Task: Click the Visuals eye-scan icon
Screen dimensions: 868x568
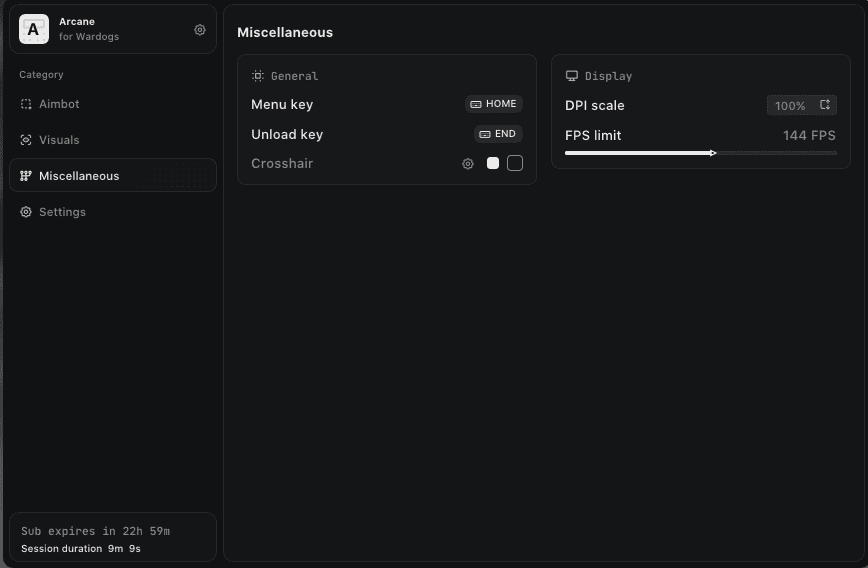Action: pos(26,140)
